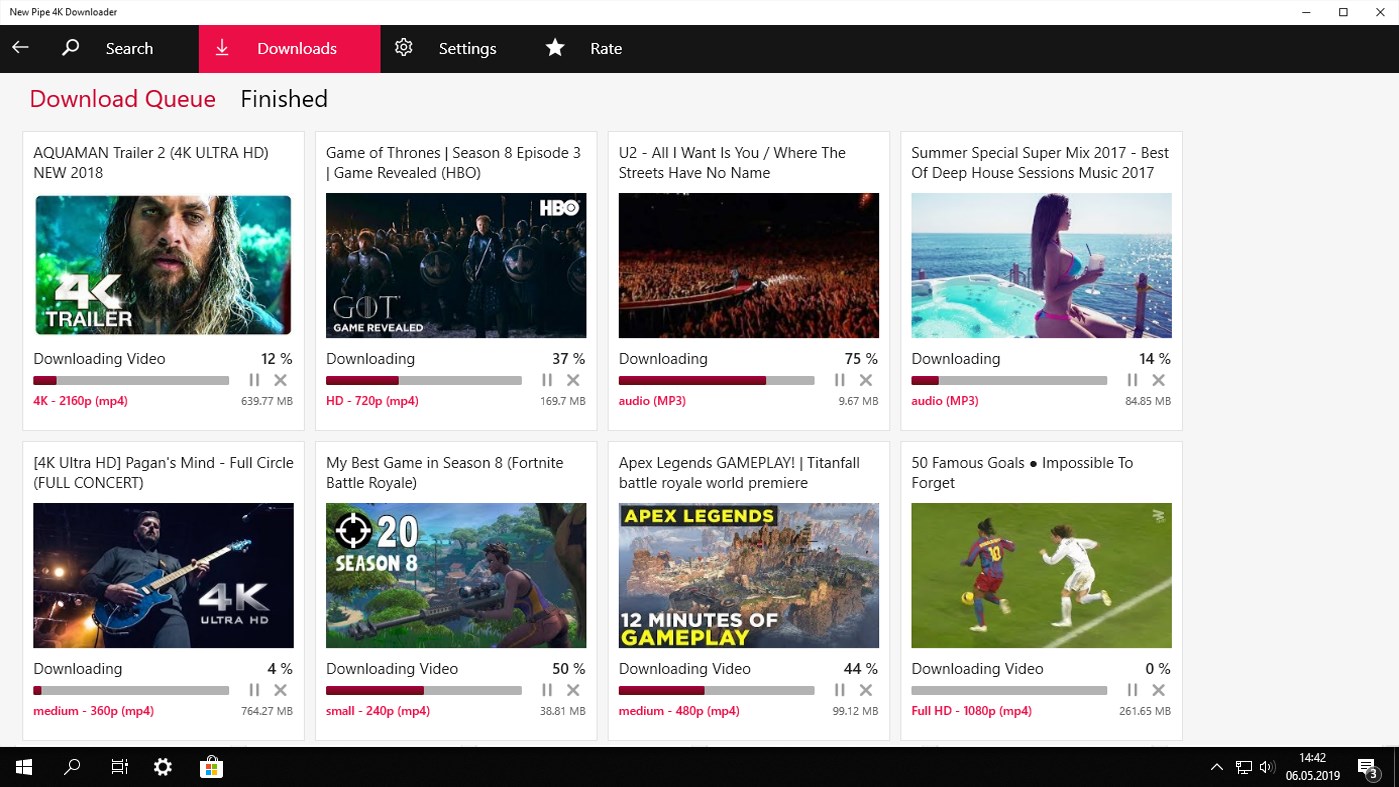Open the Summer Special Super Mix thumbnail
Image resolution: width=1399 pixels, height=787 pixels.
point(1042,265)
